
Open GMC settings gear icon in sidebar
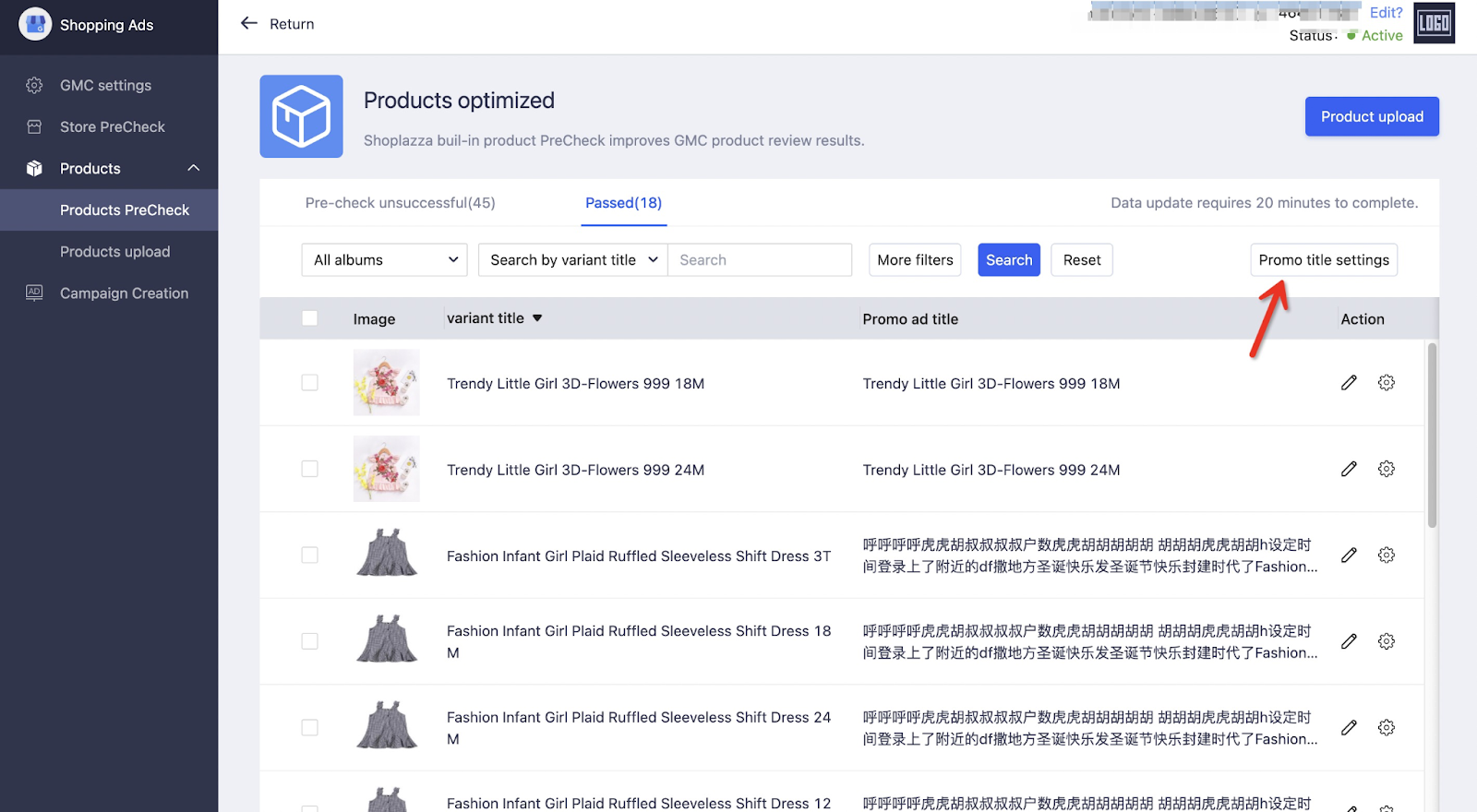coord(34,85)
